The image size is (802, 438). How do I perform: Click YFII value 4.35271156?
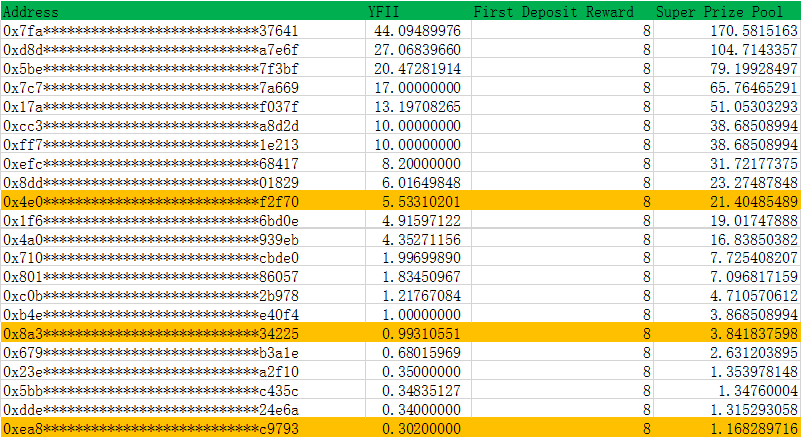tap(421, 239)
